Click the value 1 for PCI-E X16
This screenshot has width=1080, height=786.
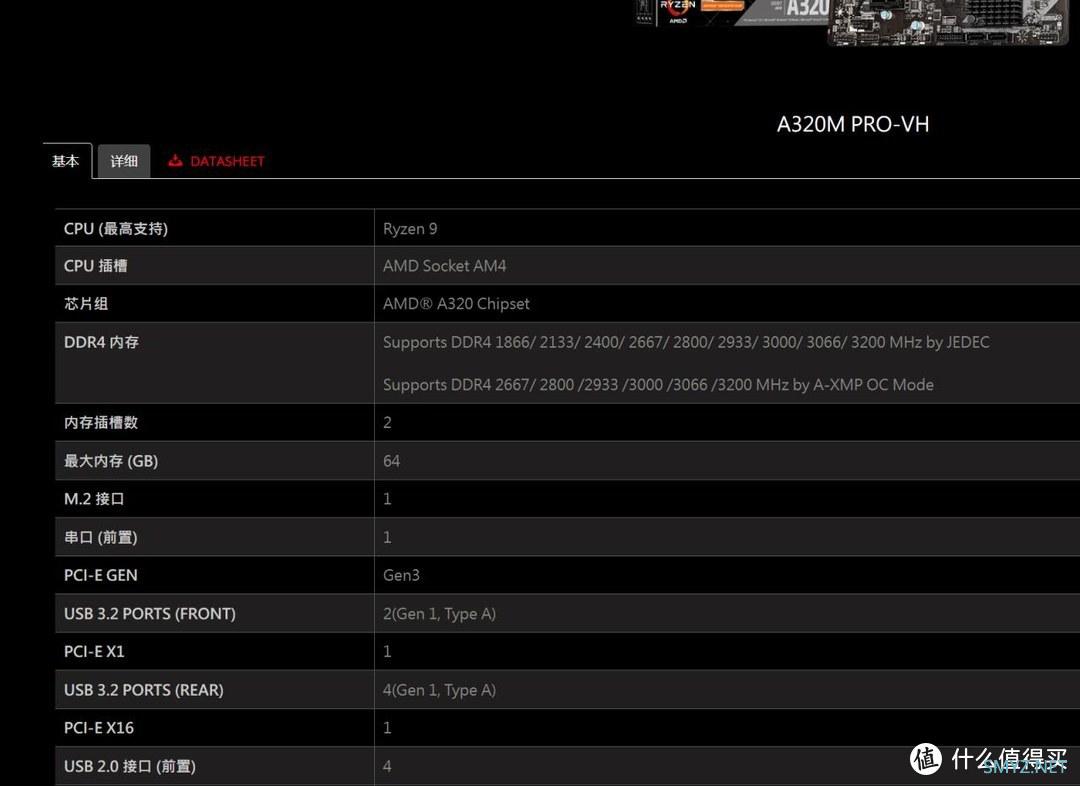[387, 728]
